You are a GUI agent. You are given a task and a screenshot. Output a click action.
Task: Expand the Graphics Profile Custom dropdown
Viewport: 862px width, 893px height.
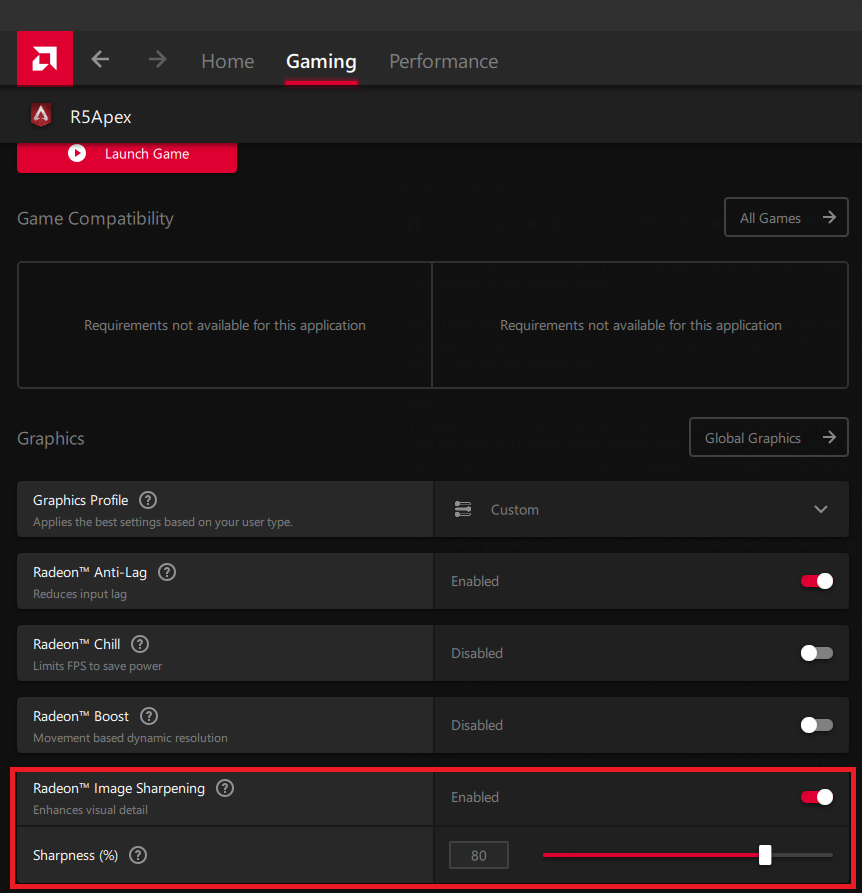[641, 509]
